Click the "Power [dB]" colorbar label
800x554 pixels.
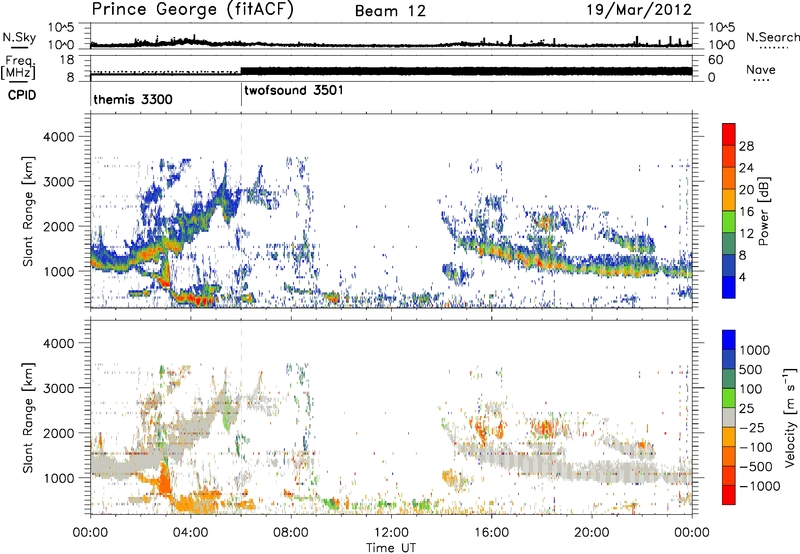[x=764, y=211]
